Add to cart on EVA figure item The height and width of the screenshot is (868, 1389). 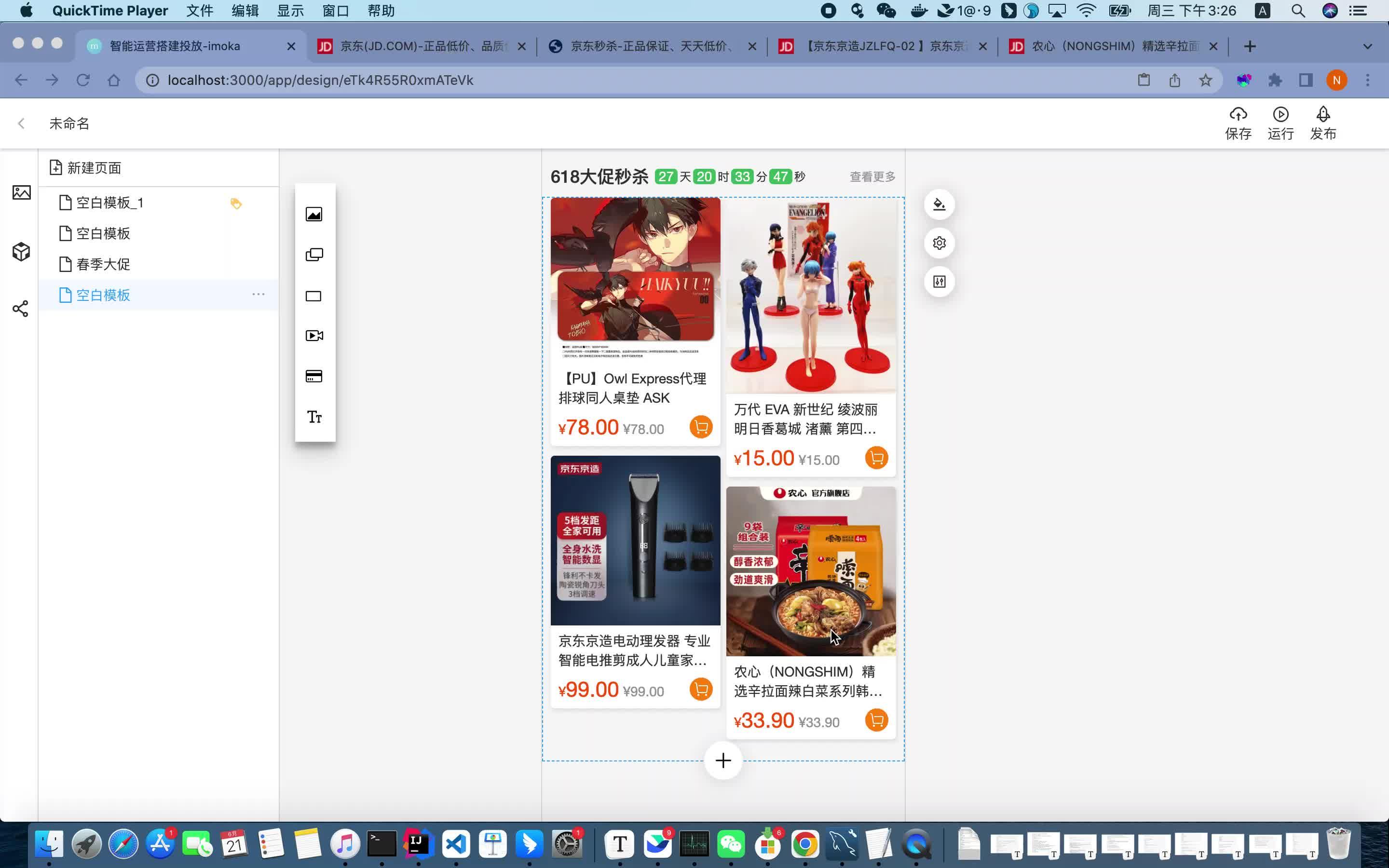tap(876, 458)
